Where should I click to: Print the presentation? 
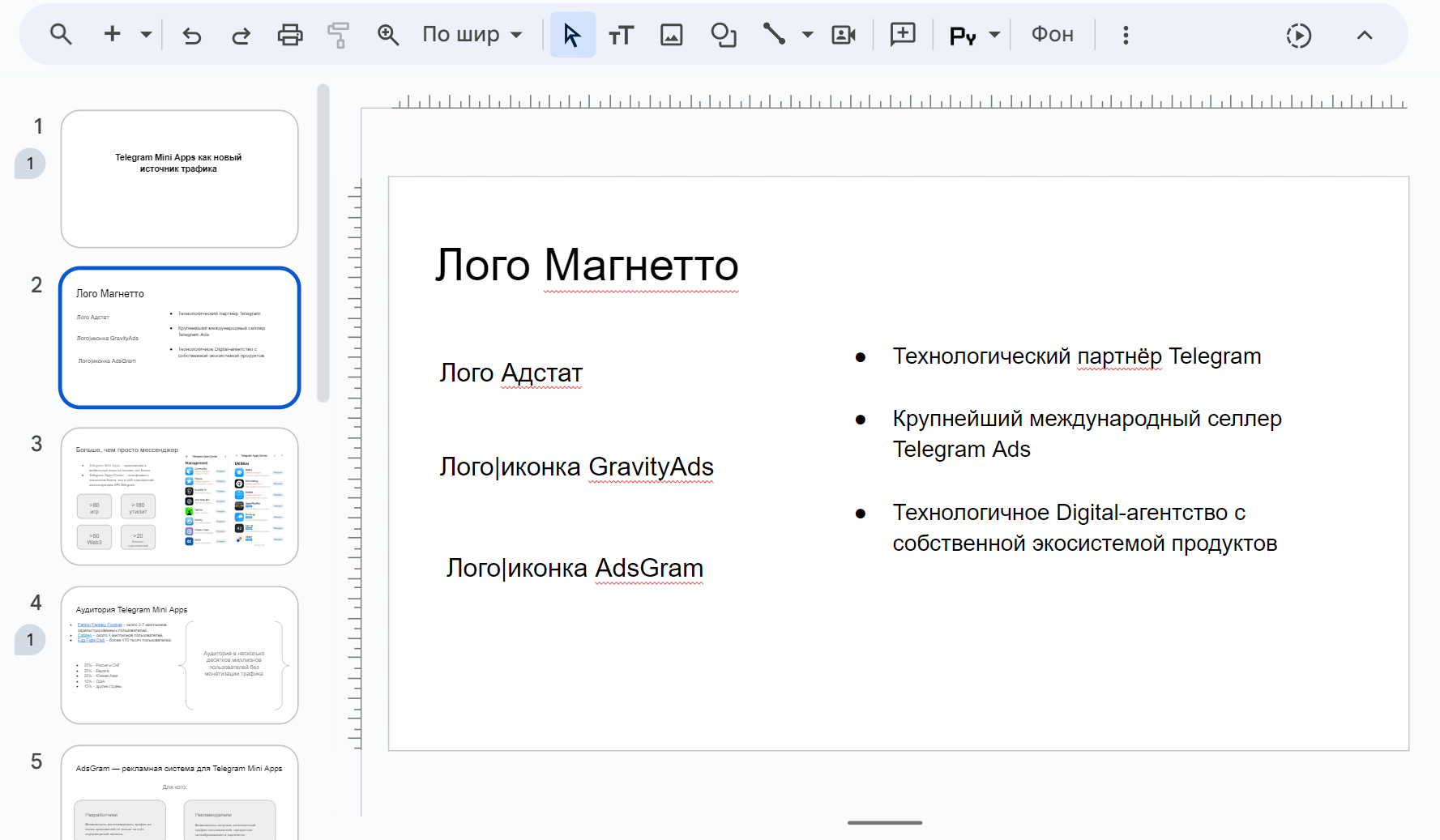[290, 35]
